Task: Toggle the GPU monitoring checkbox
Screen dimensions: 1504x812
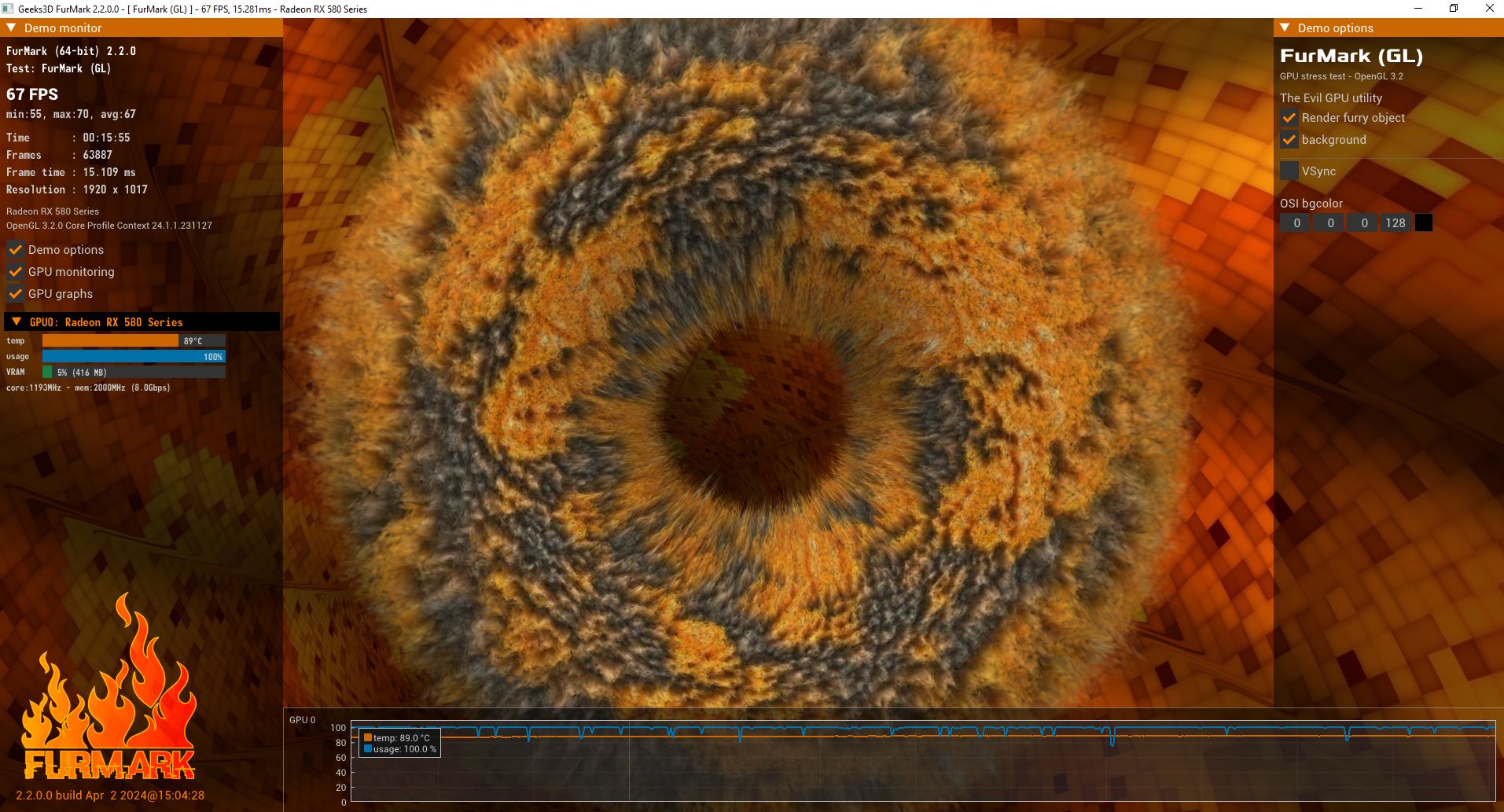Action: (15, 272)
